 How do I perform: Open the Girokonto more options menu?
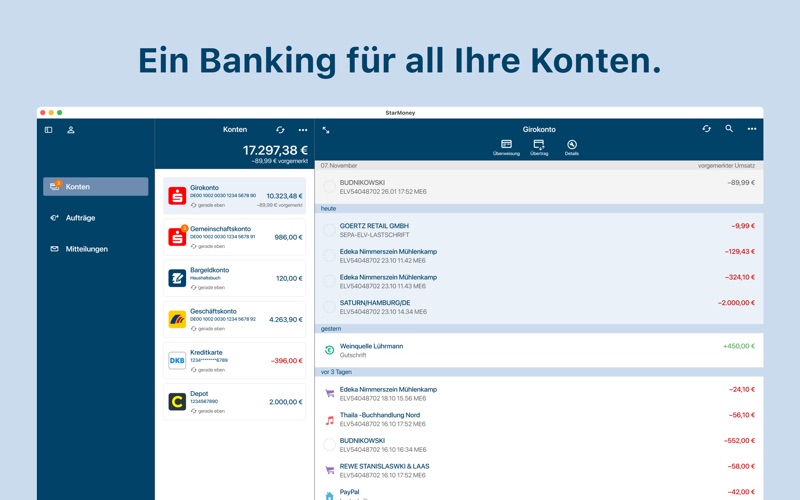pyautogui.click(x=752, y=129)
